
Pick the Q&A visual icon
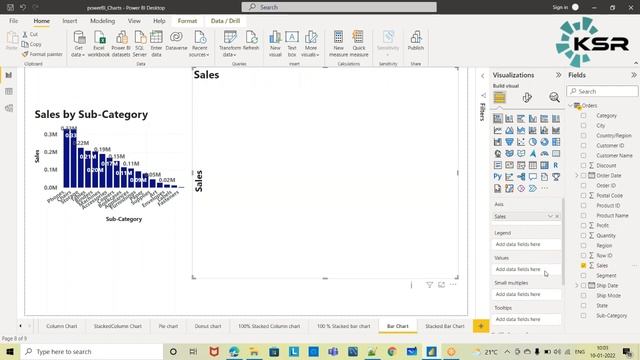533,177
